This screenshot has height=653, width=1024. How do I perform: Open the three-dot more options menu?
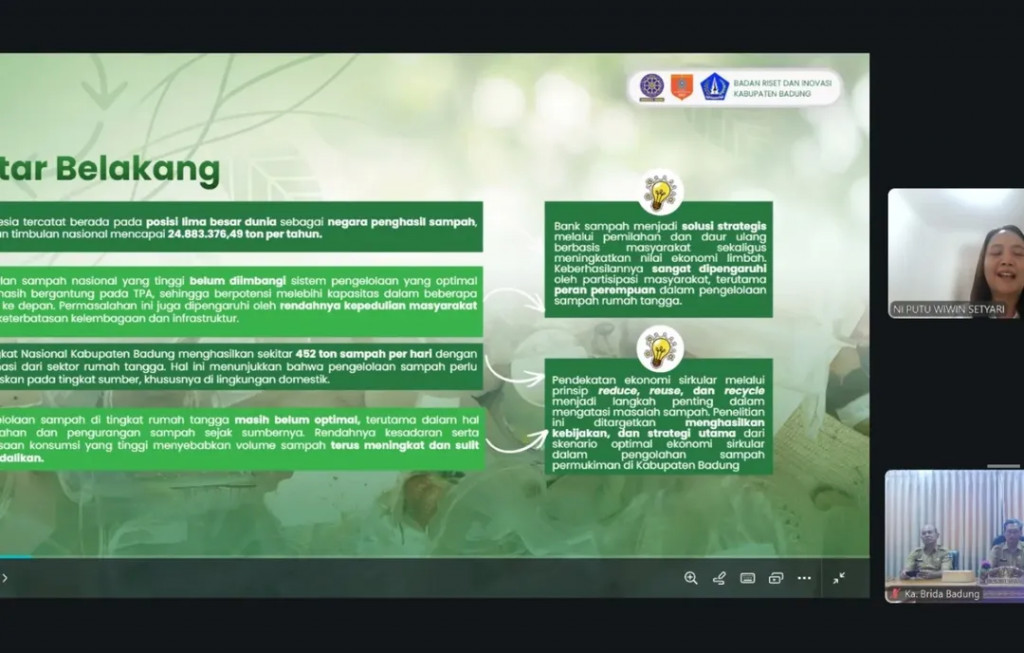(804, 578)
